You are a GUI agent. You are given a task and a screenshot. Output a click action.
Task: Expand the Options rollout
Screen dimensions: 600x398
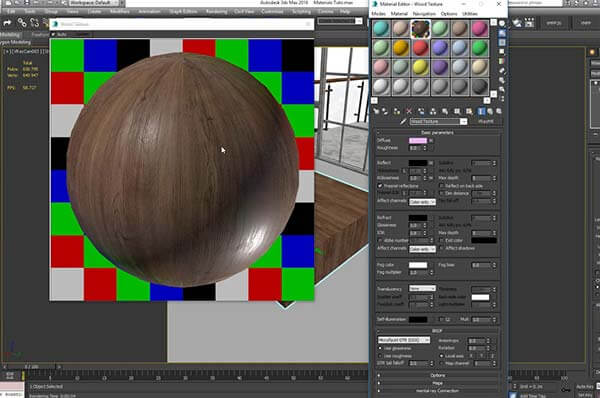click(x=438, y=375)
